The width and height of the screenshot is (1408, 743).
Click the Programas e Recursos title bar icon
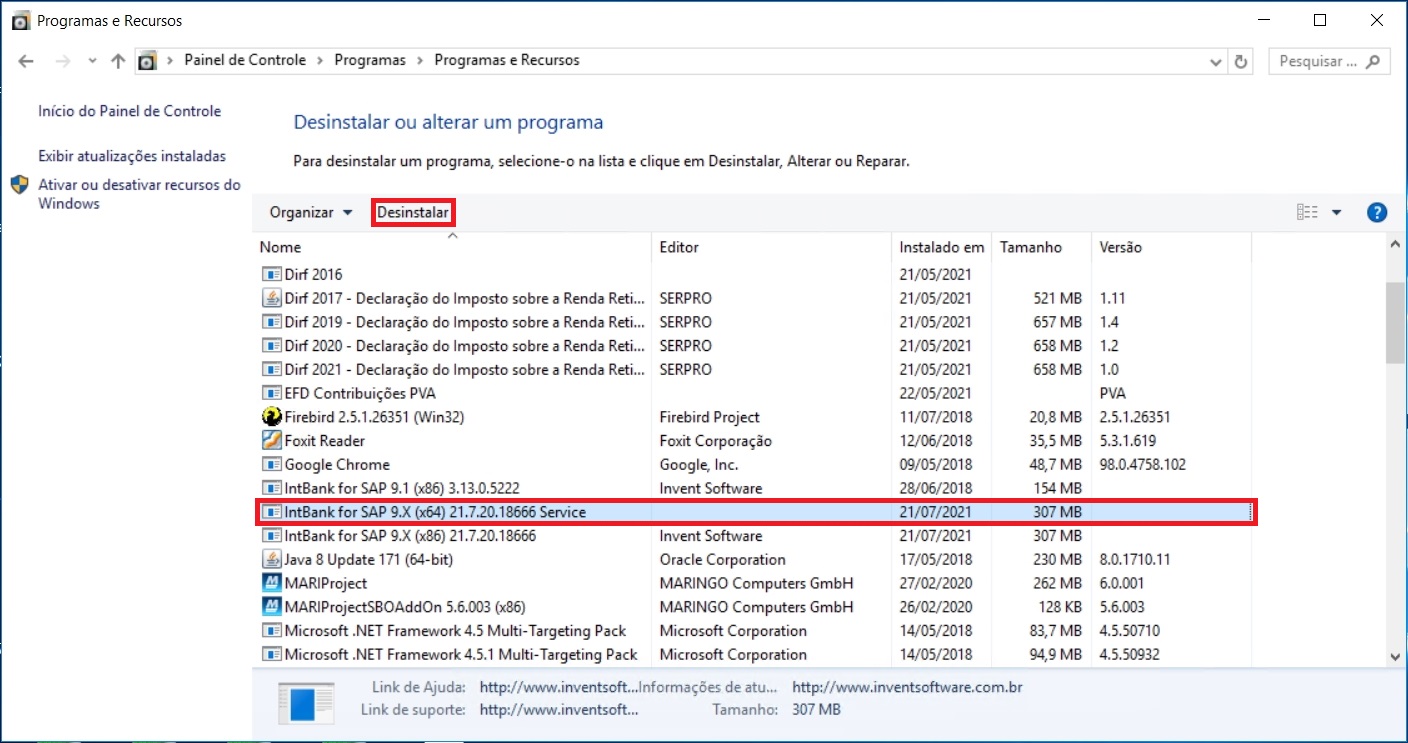[20, 21]
